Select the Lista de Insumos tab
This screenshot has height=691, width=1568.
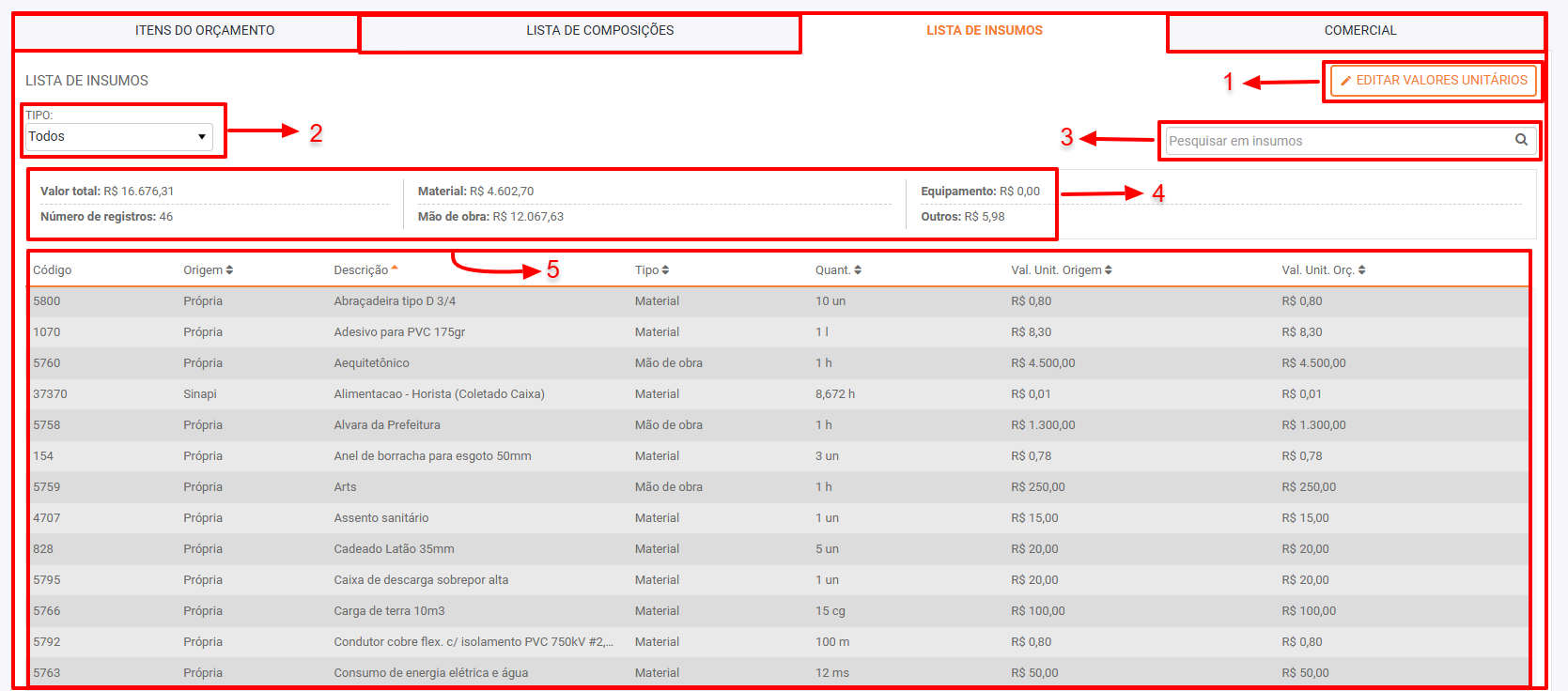pyautogui.click(x=984, y=30)
